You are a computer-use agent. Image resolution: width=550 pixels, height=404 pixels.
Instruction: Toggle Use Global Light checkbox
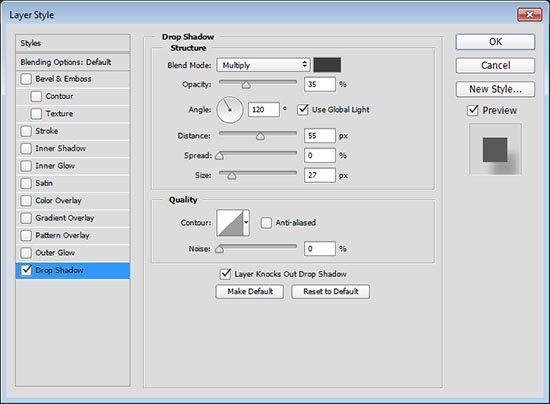coord(303,109)
